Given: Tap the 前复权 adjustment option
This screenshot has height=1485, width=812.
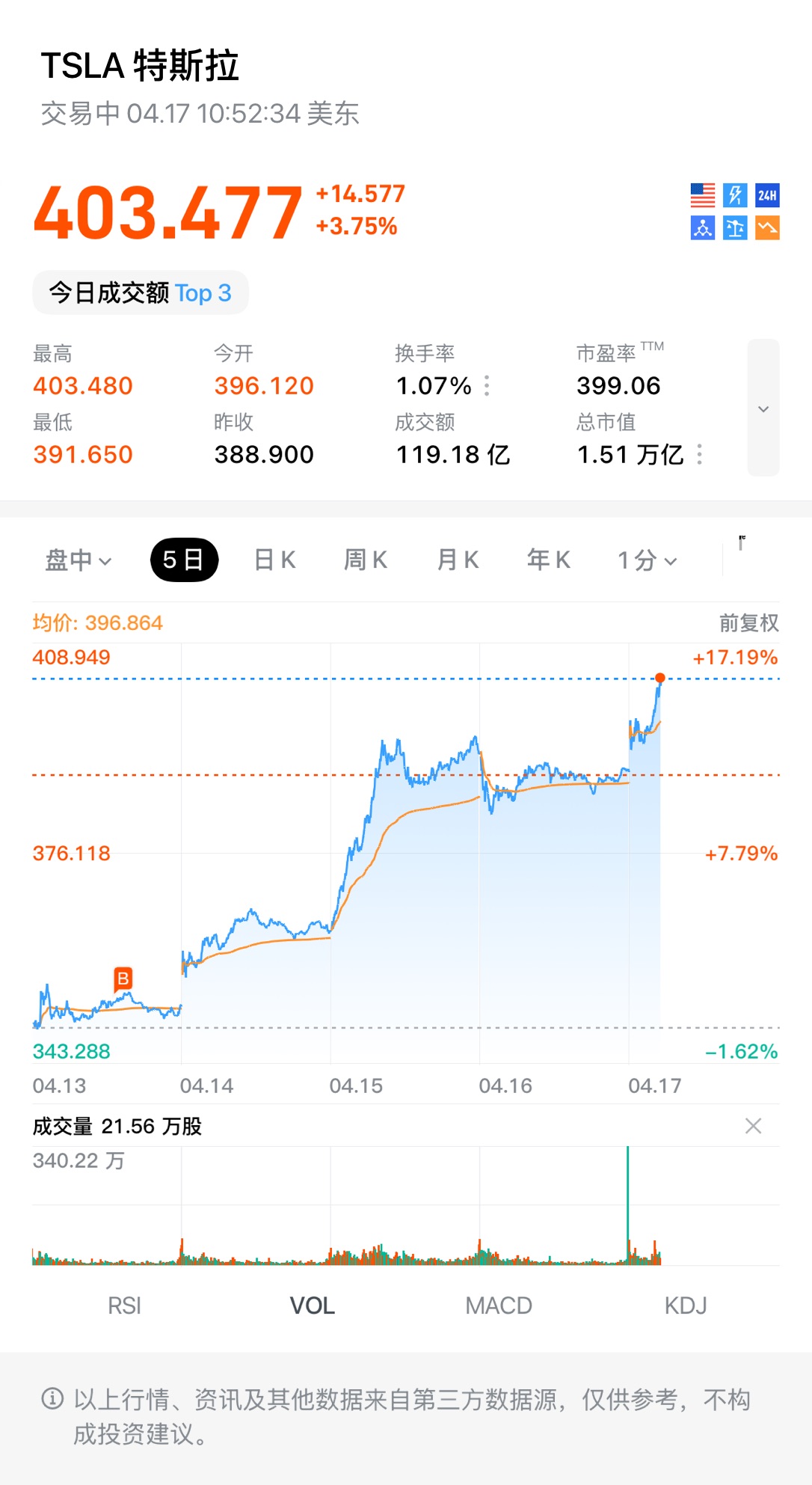Looking at the screenshot, I should tap(748, 622).
